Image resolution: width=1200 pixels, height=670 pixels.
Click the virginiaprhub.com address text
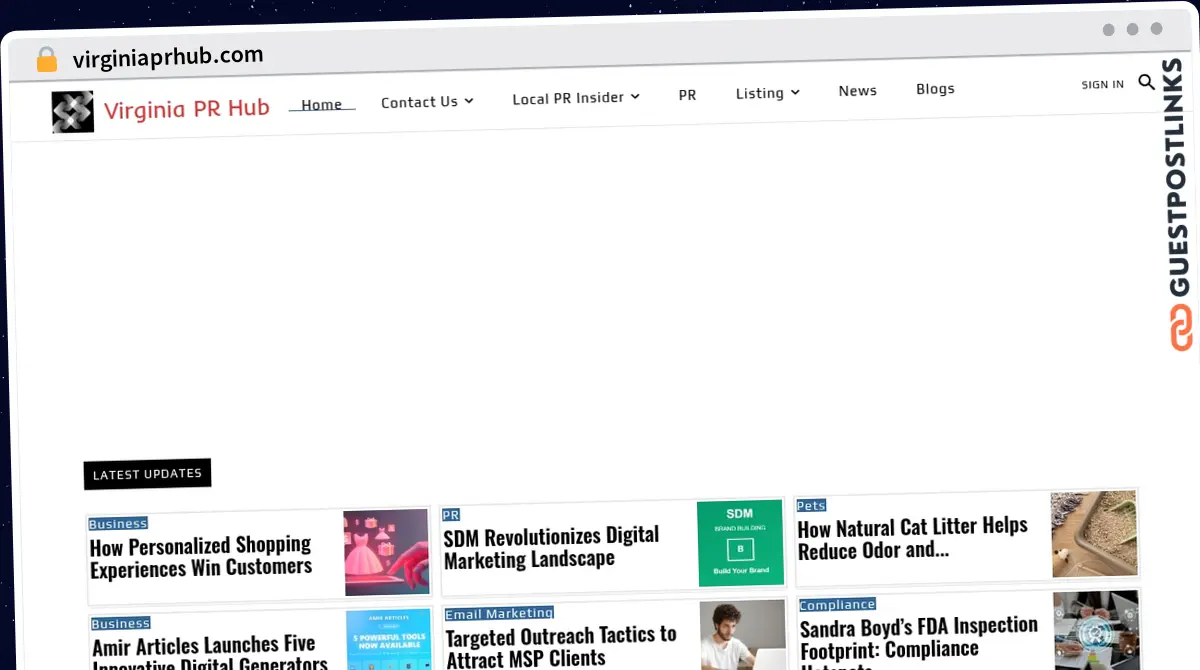click(x=168, y=57)
